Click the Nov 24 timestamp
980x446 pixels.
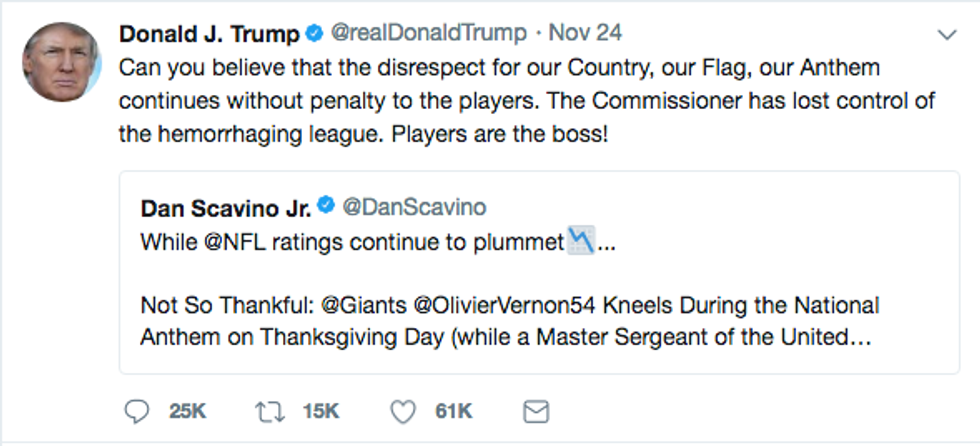tap(585, 34)
